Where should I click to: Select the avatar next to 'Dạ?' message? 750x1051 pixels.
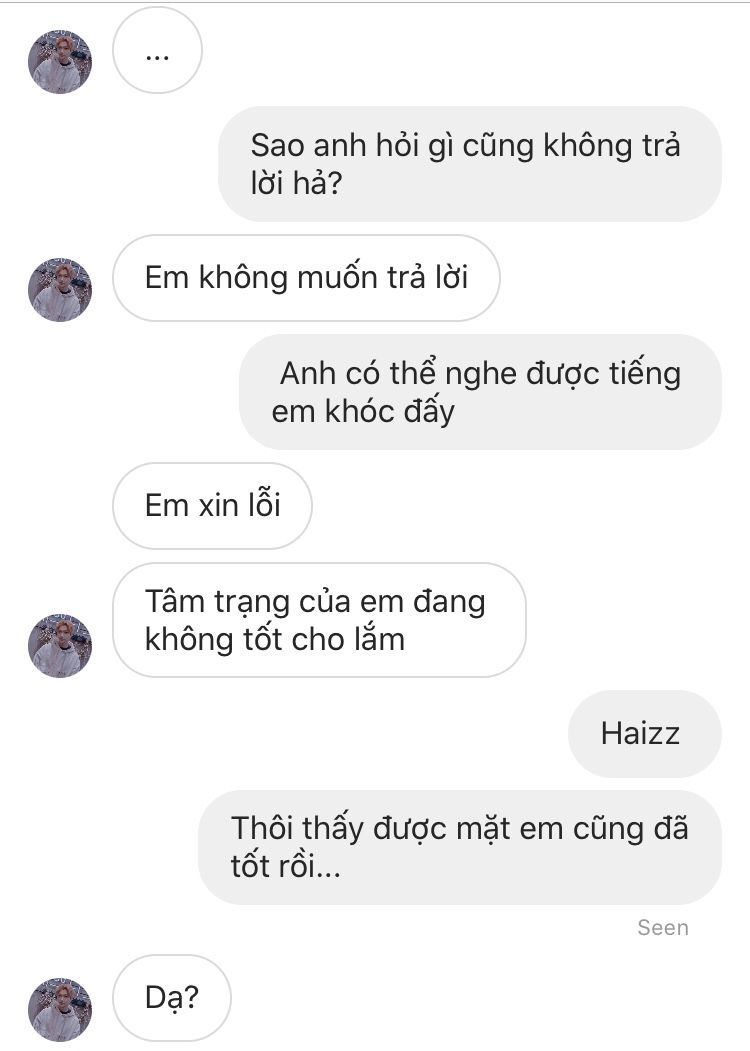coord(60,1009)
